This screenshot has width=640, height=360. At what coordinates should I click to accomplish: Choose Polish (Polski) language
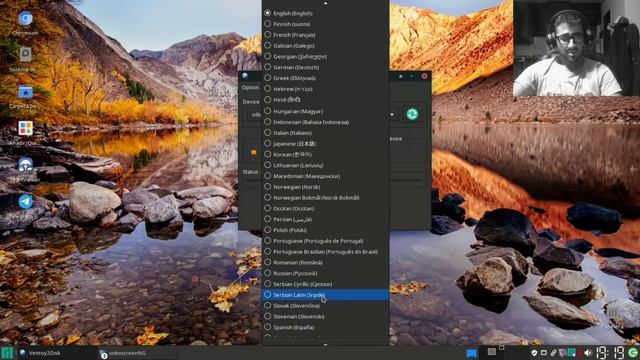(325, 230)
